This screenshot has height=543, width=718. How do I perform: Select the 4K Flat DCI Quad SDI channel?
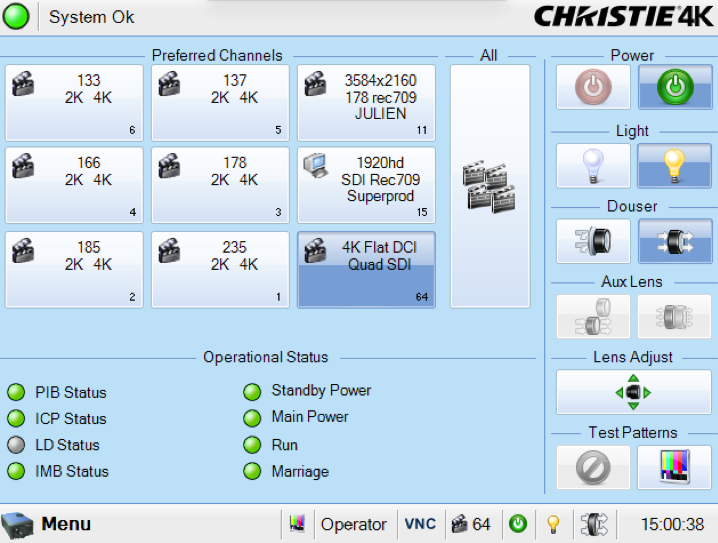tap(366, 268)
